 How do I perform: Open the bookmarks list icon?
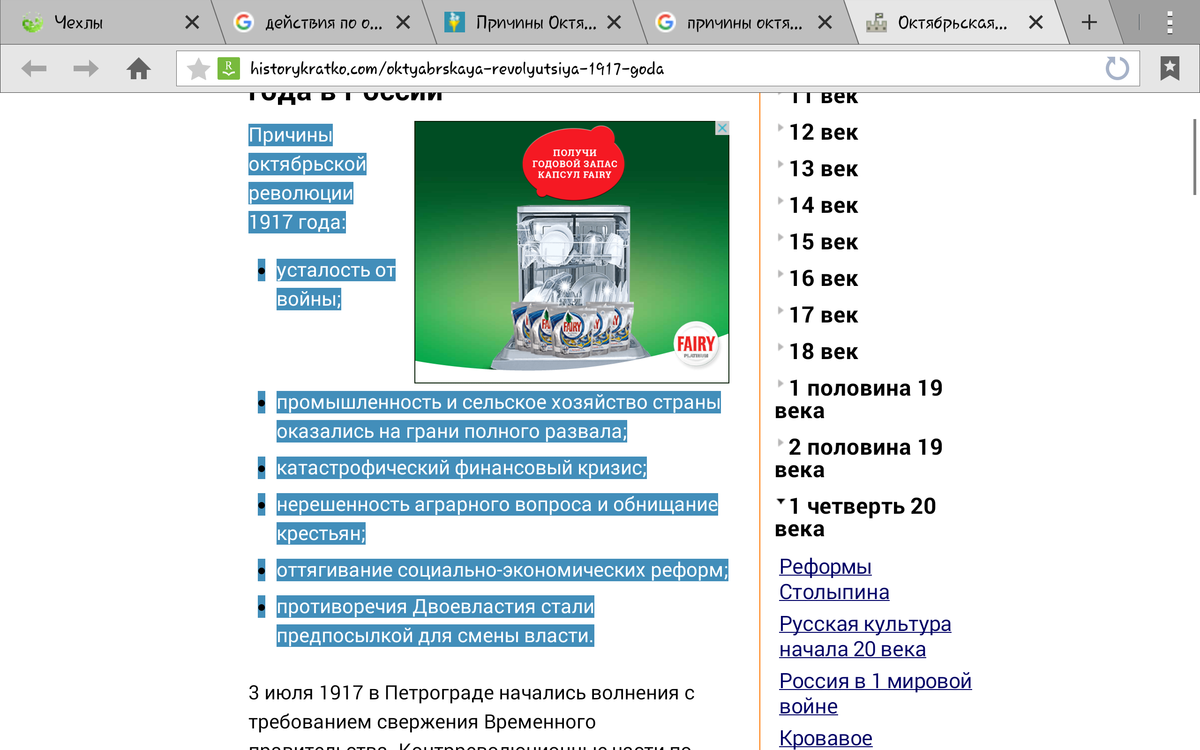(1169, 68)
